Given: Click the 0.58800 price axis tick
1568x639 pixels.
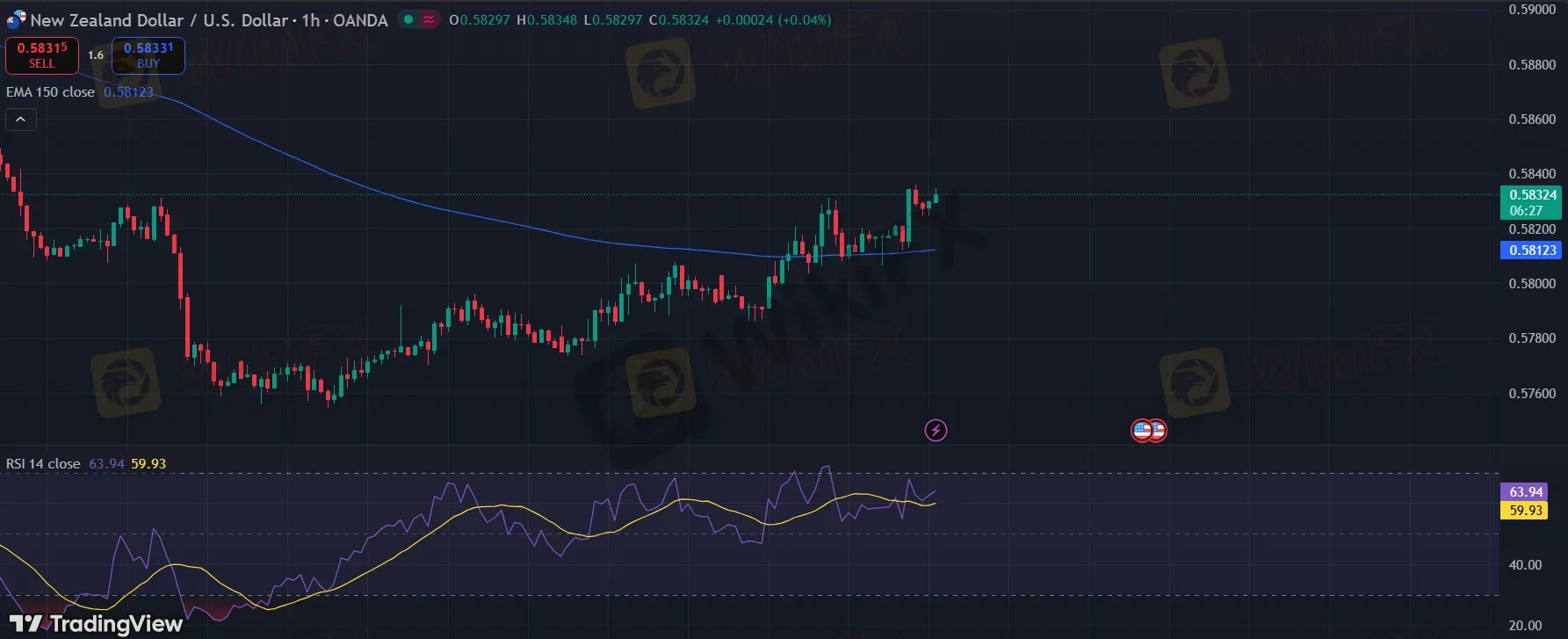Looking at the screenshot, I should pyautogui.click(x=1532, y=65).
